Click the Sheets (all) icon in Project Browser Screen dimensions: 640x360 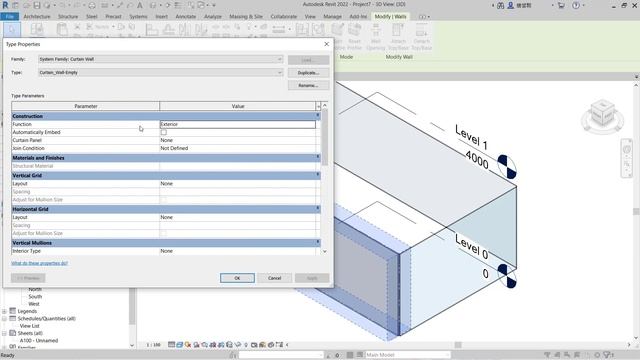click(13, 333)
